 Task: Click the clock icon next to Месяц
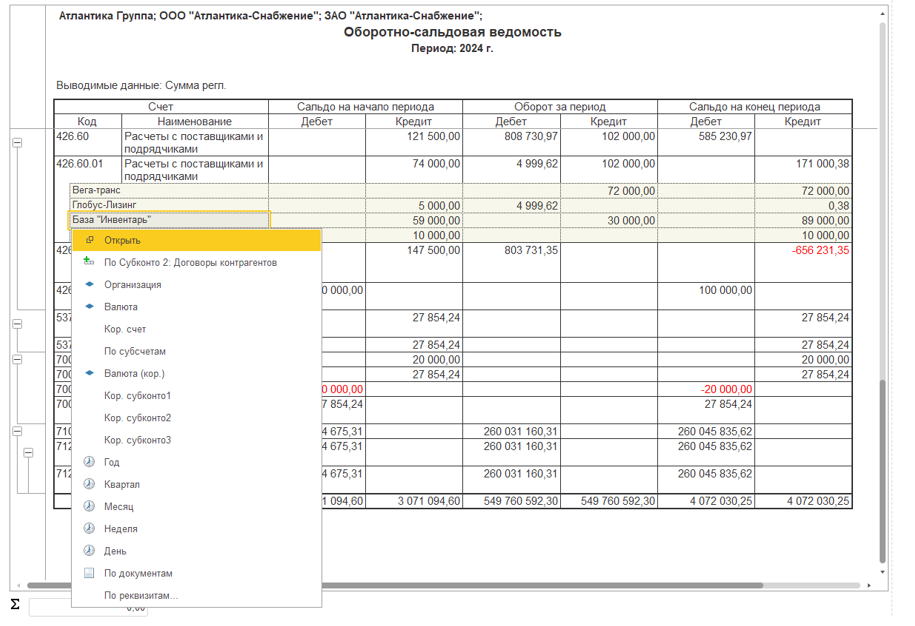tap(89, 506)
